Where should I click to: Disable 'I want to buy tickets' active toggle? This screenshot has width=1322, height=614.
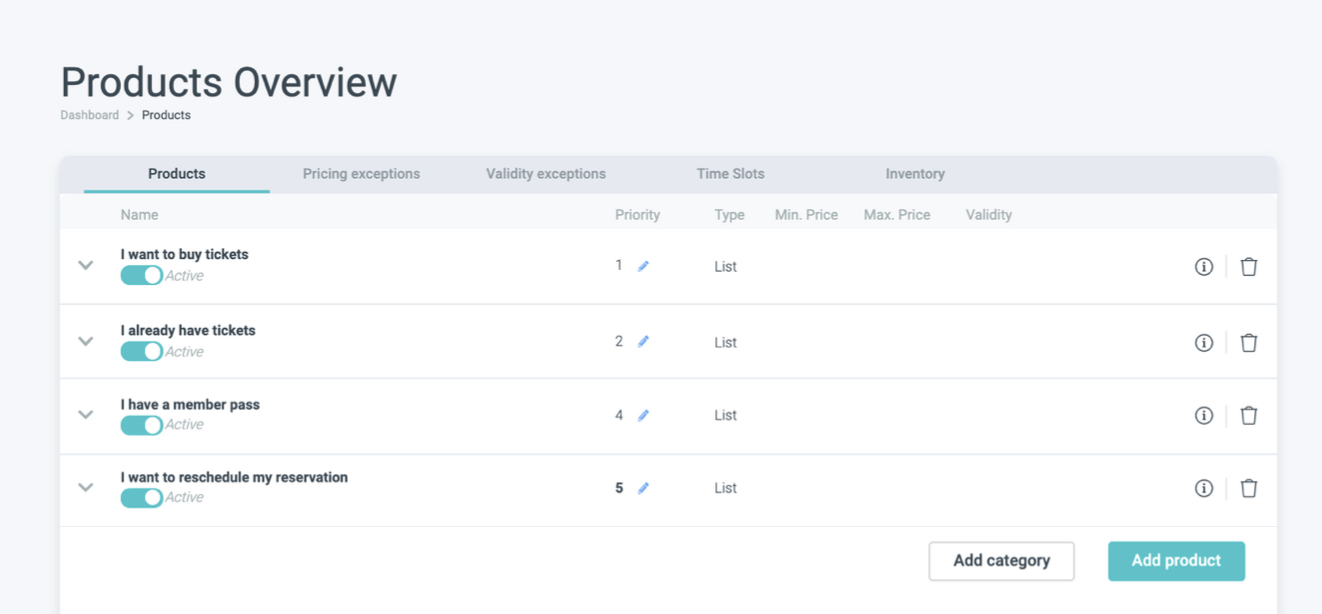141,276
